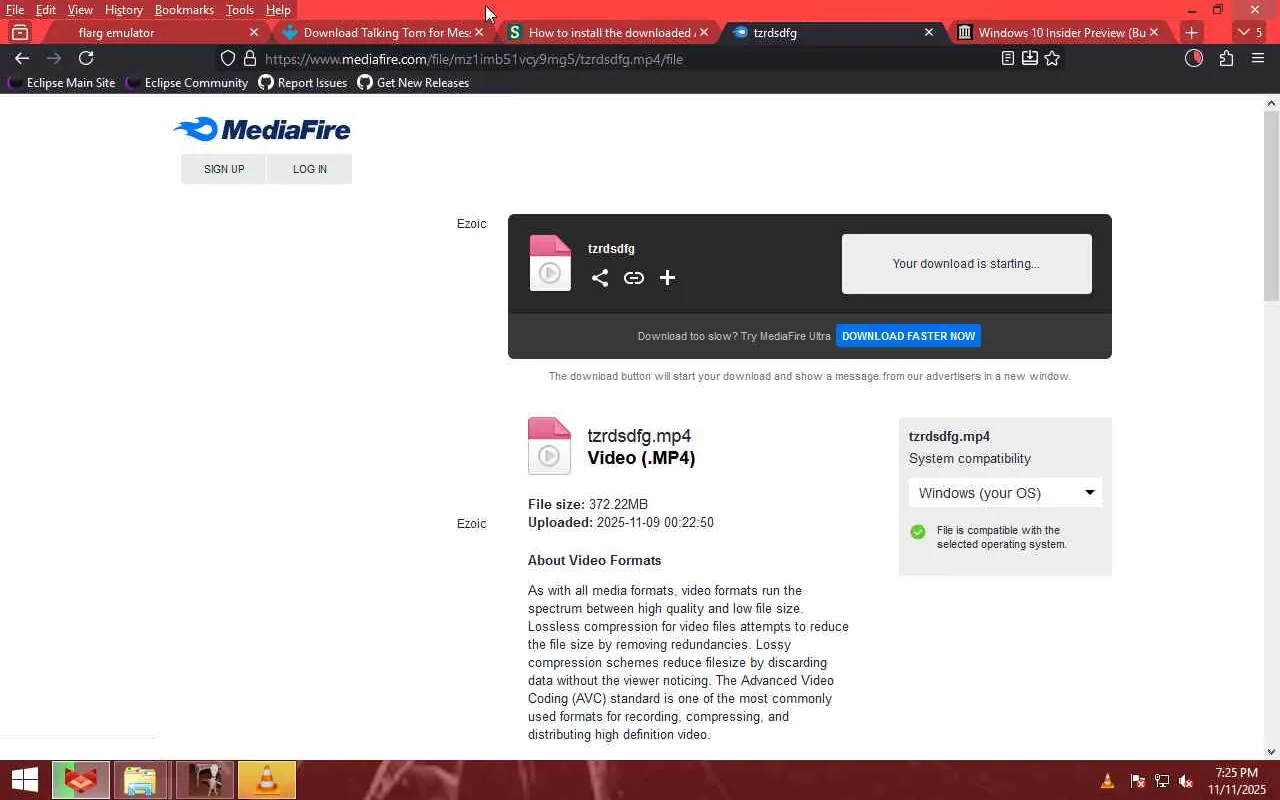The height and width of the screenshot is (800, 1280).
Task: Open the extensions puzzle piece icon
Action: pos(1226,59)
